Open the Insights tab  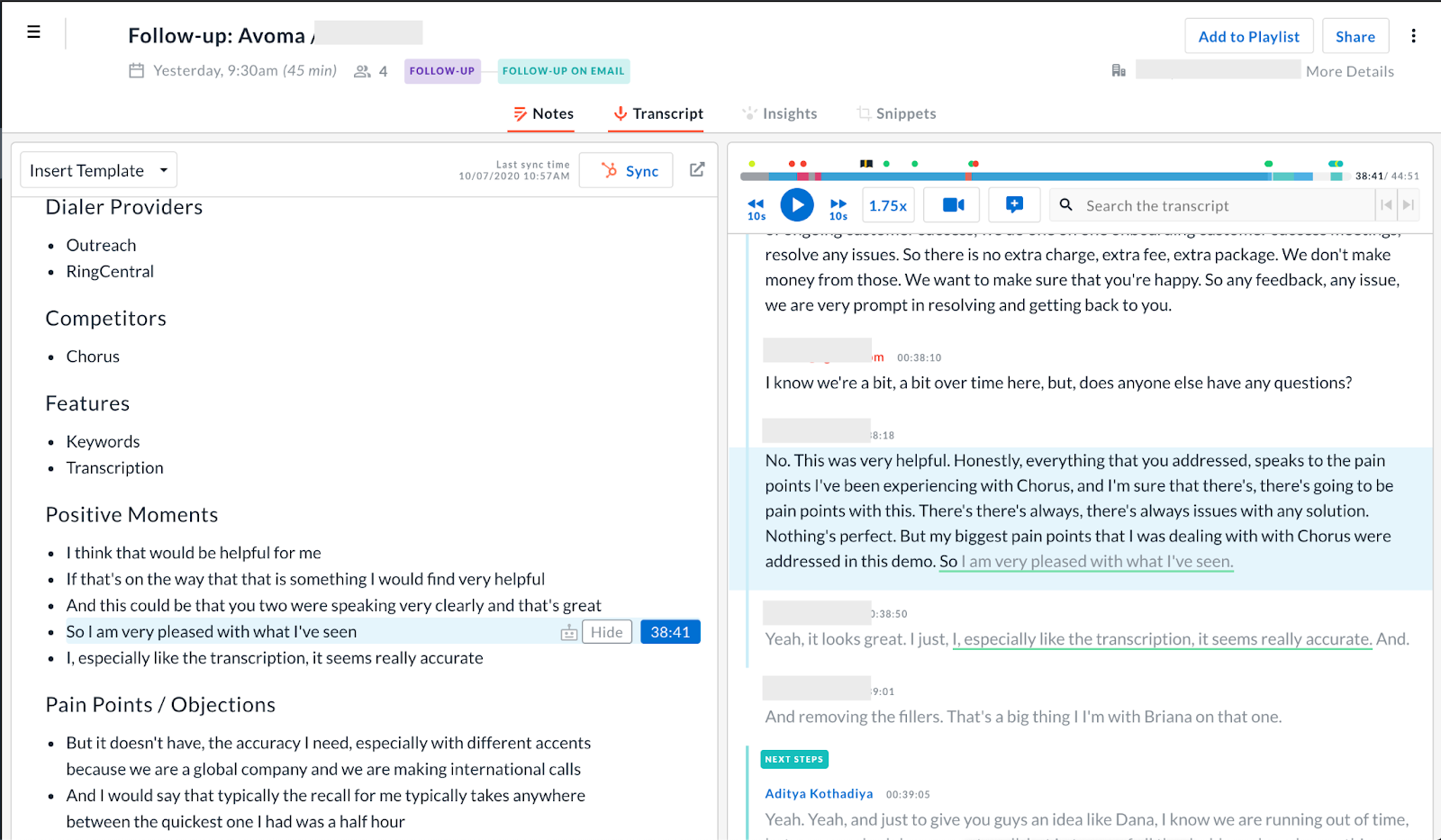(779, 113)
